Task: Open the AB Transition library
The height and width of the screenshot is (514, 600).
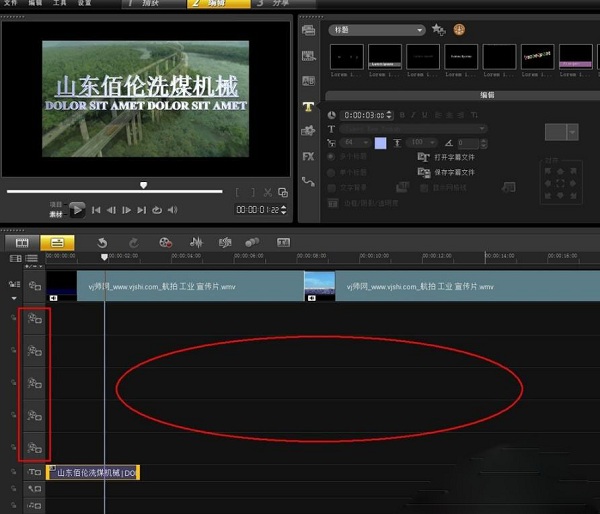Action: point(308,81)
